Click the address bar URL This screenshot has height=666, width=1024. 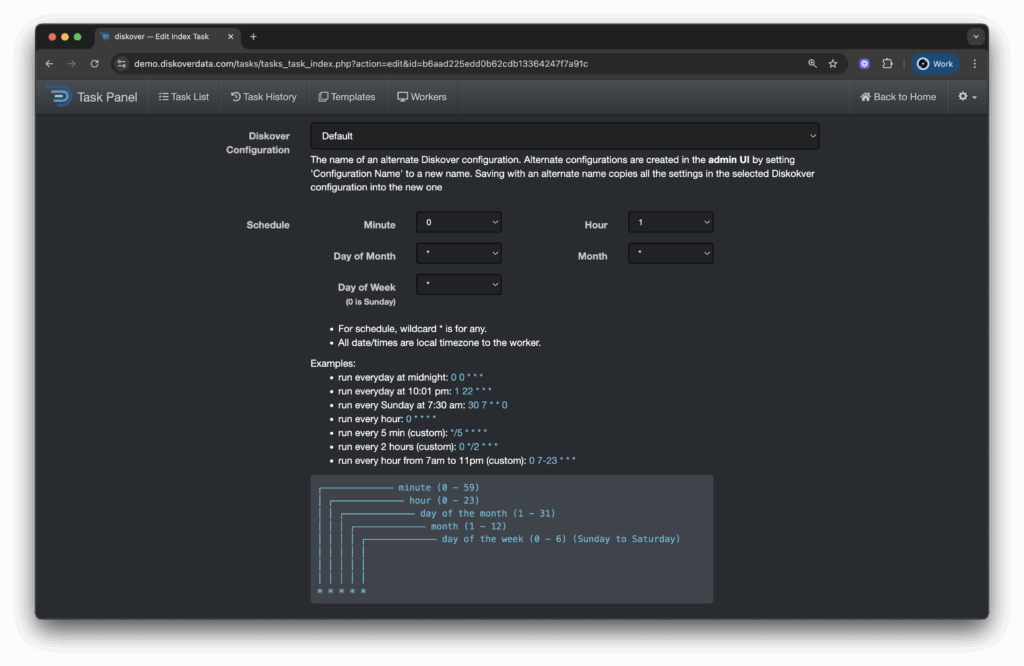coord(360,63)
